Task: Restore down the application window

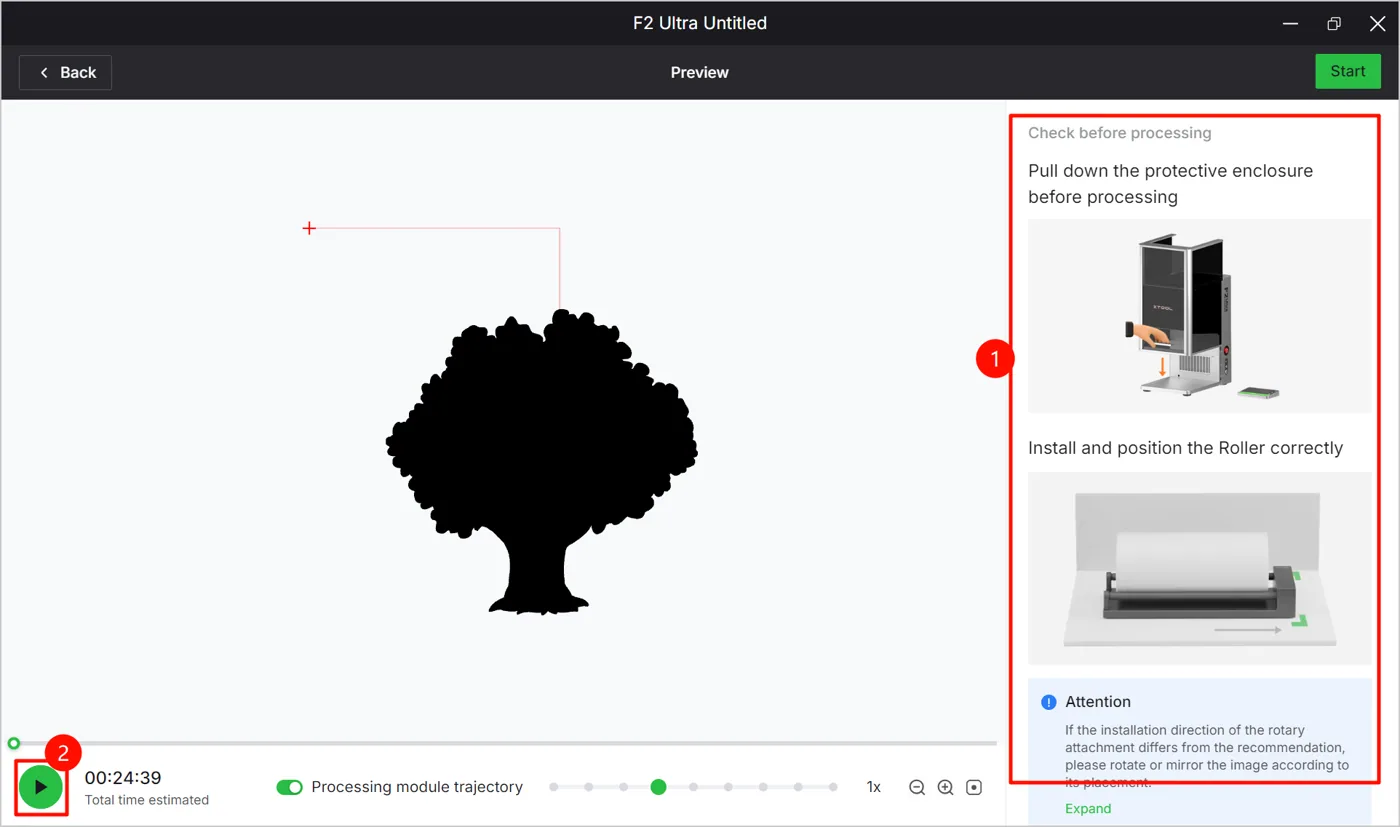Action: pyautogui.click(x=1333, y=23)
